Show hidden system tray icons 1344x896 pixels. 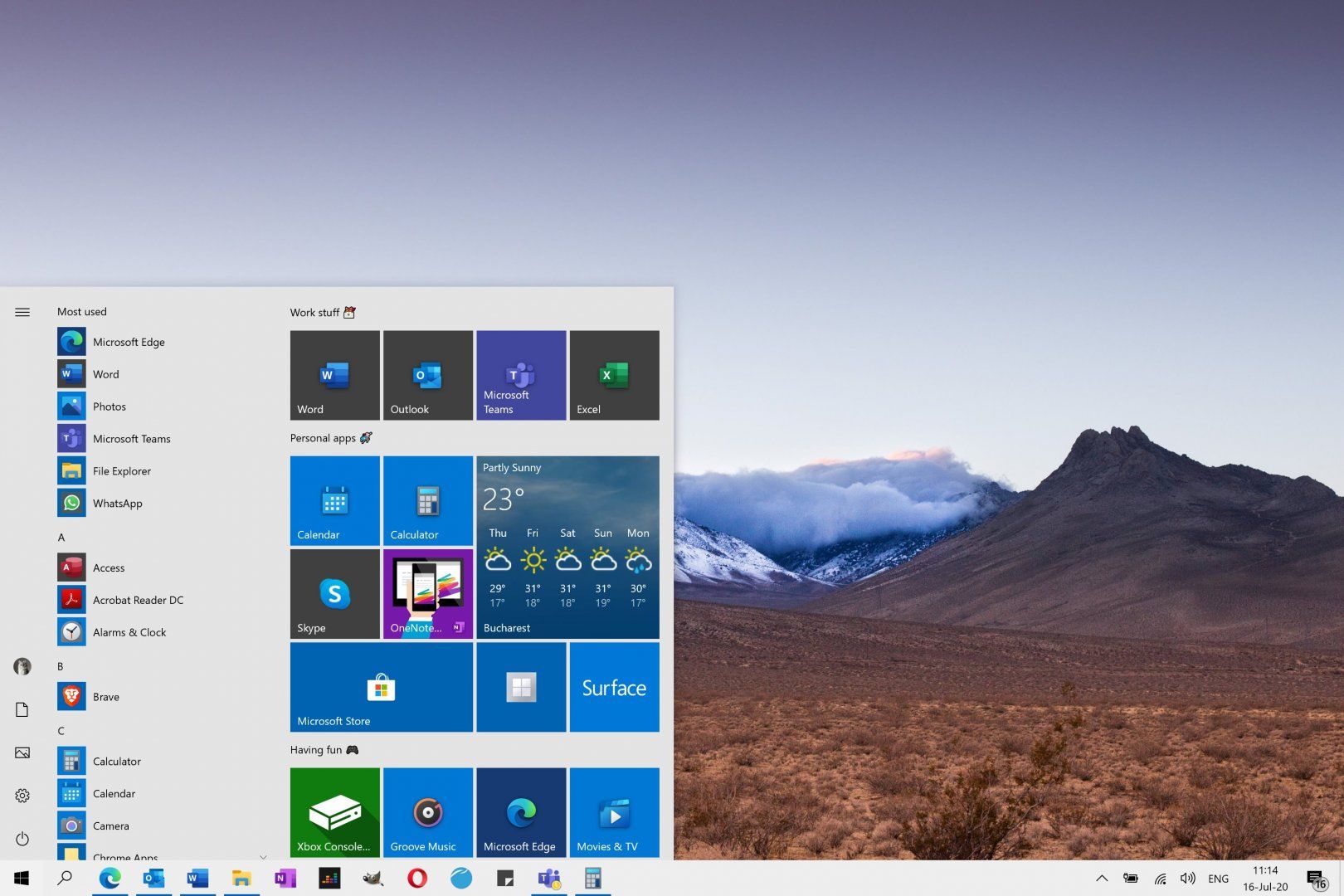point(1102,878)
